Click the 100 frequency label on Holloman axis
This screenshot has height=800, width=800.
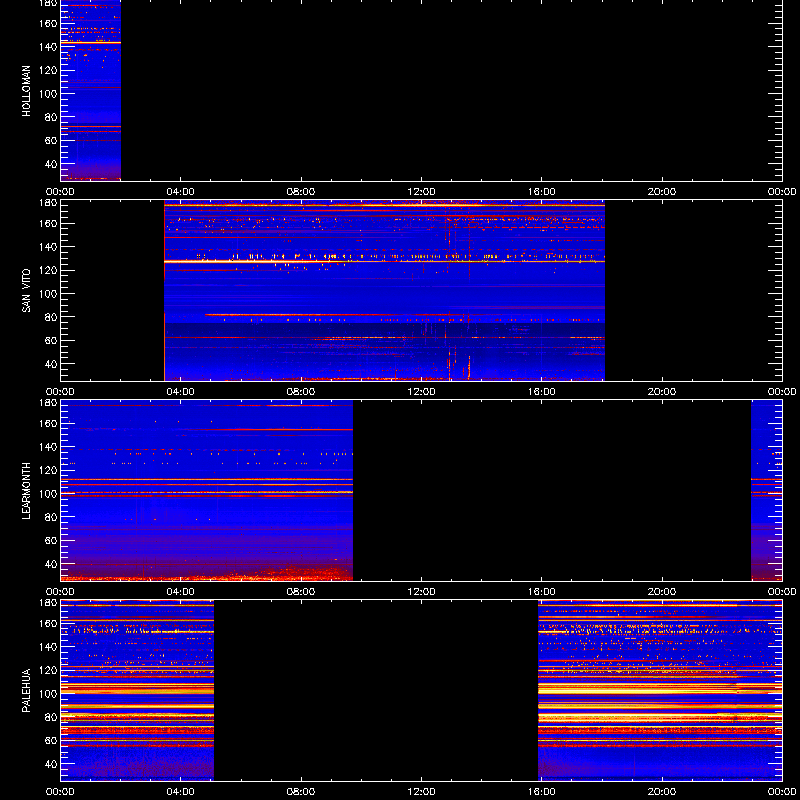(48, 94)
